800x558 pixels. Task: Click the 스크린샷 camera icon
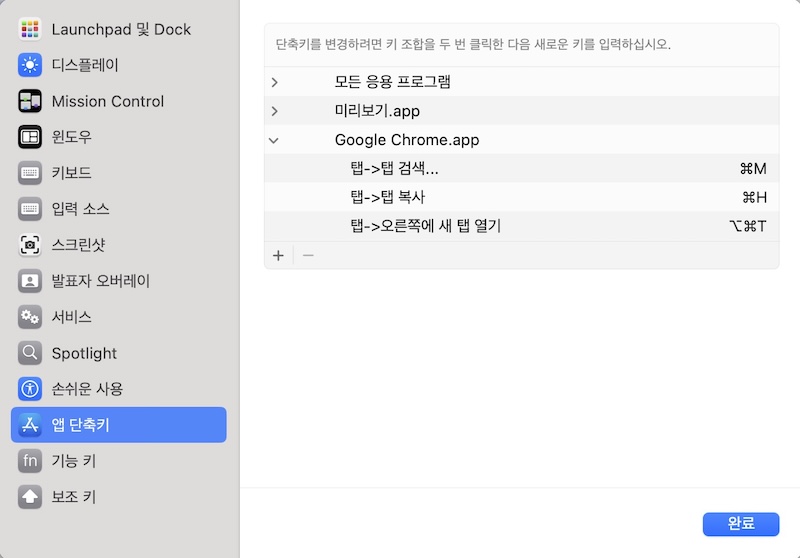click(30, 245)
